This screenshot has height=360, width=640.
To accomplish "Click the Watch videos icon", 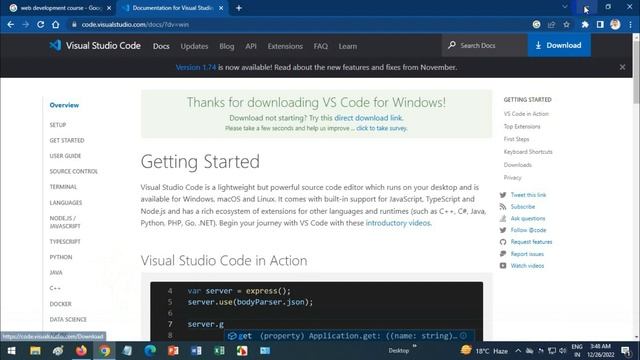I will point(503,266).
